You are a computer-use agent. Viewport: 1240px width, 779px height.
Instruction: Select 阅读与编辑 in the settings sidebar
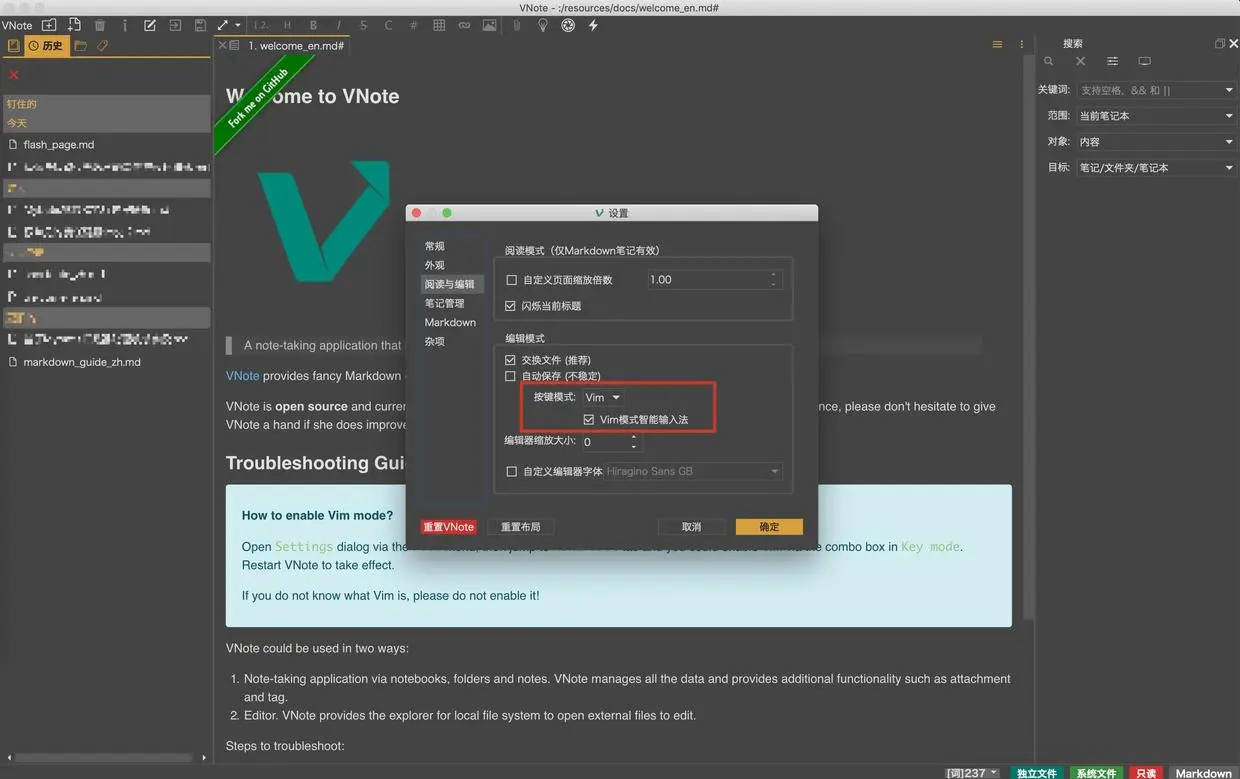click(452, 284)
